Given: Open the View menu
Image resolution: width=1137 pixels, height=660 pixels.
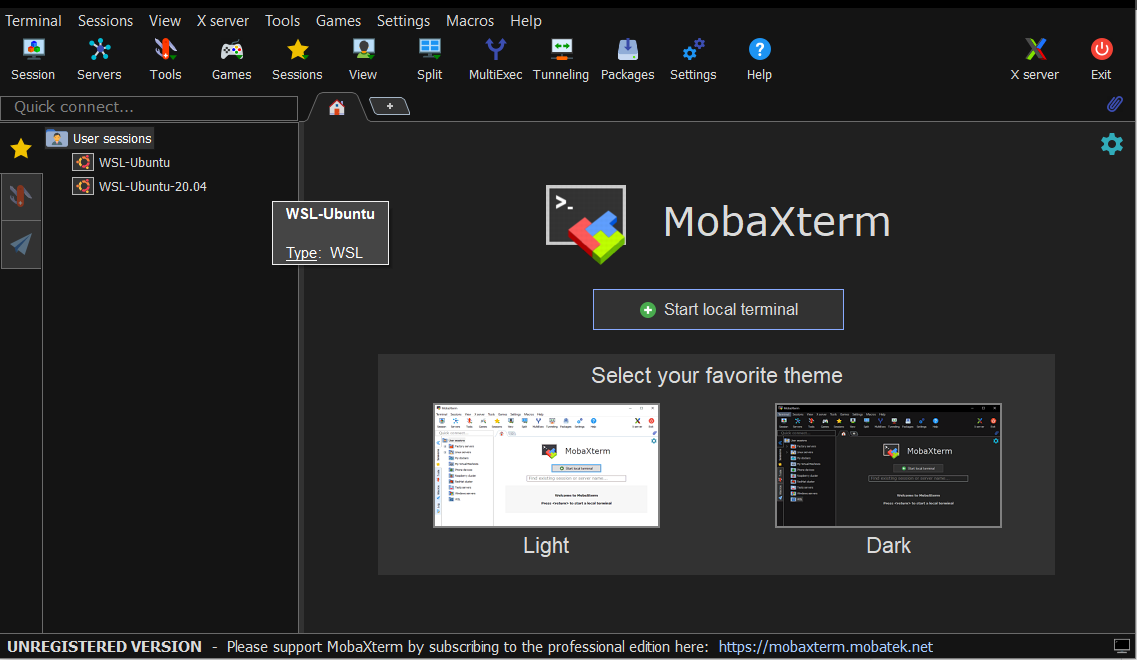Looking at the screenshot, I should (165, 21).
